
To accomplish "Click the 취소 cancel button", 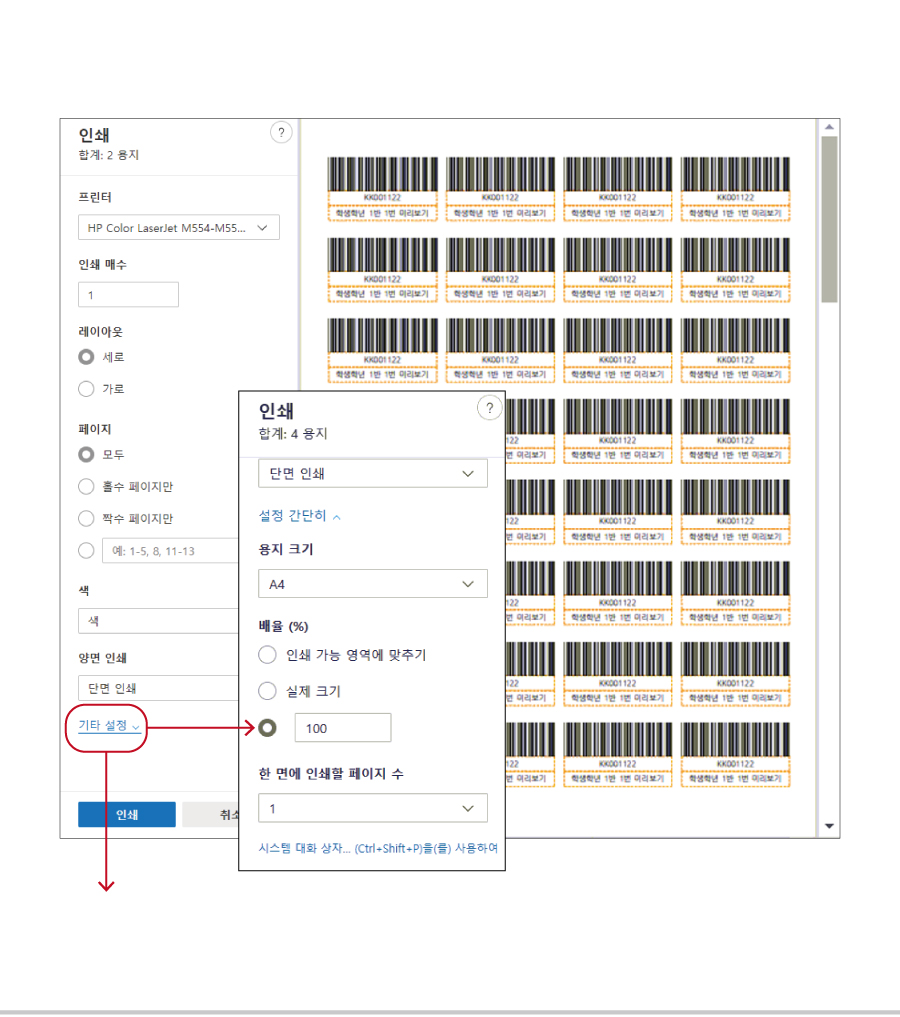I will pyautogui.click(x=211, y=814).
